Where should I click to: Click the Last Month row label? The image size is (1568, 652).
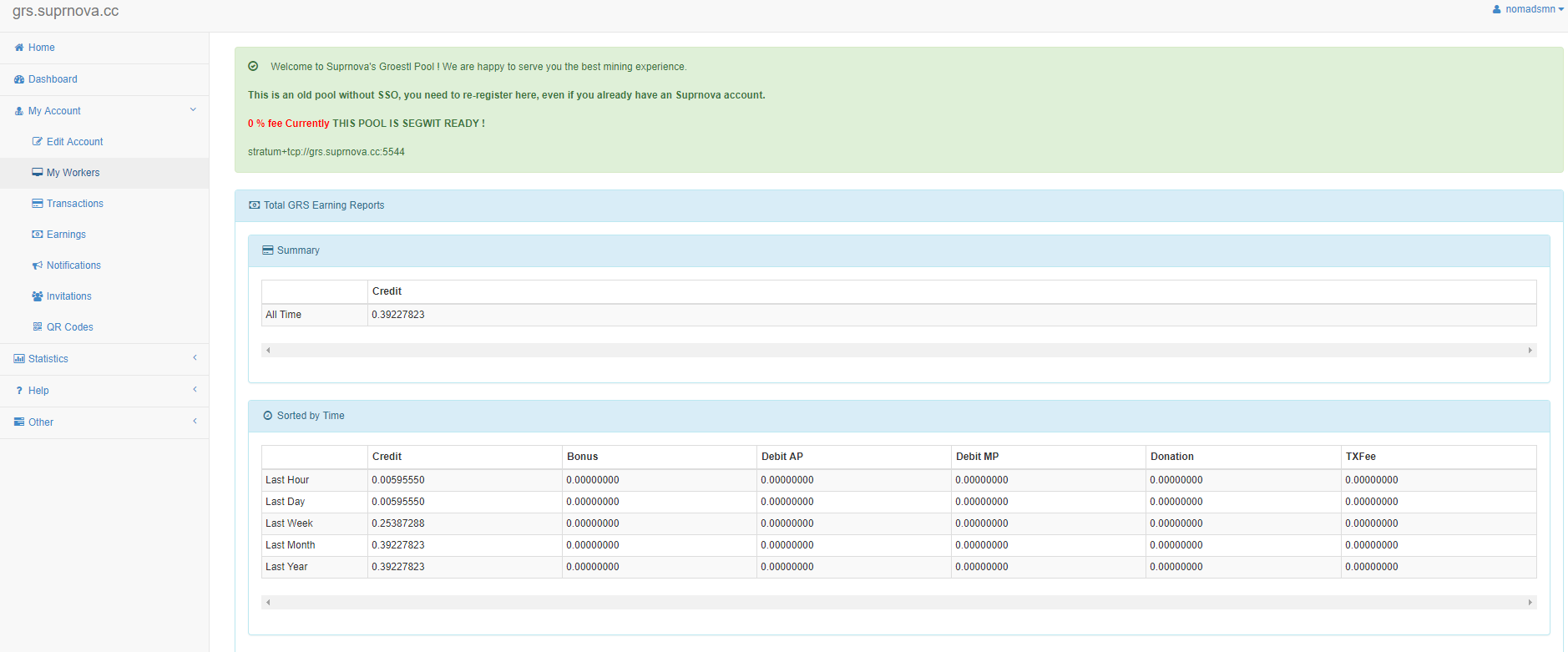click(291, 545)
